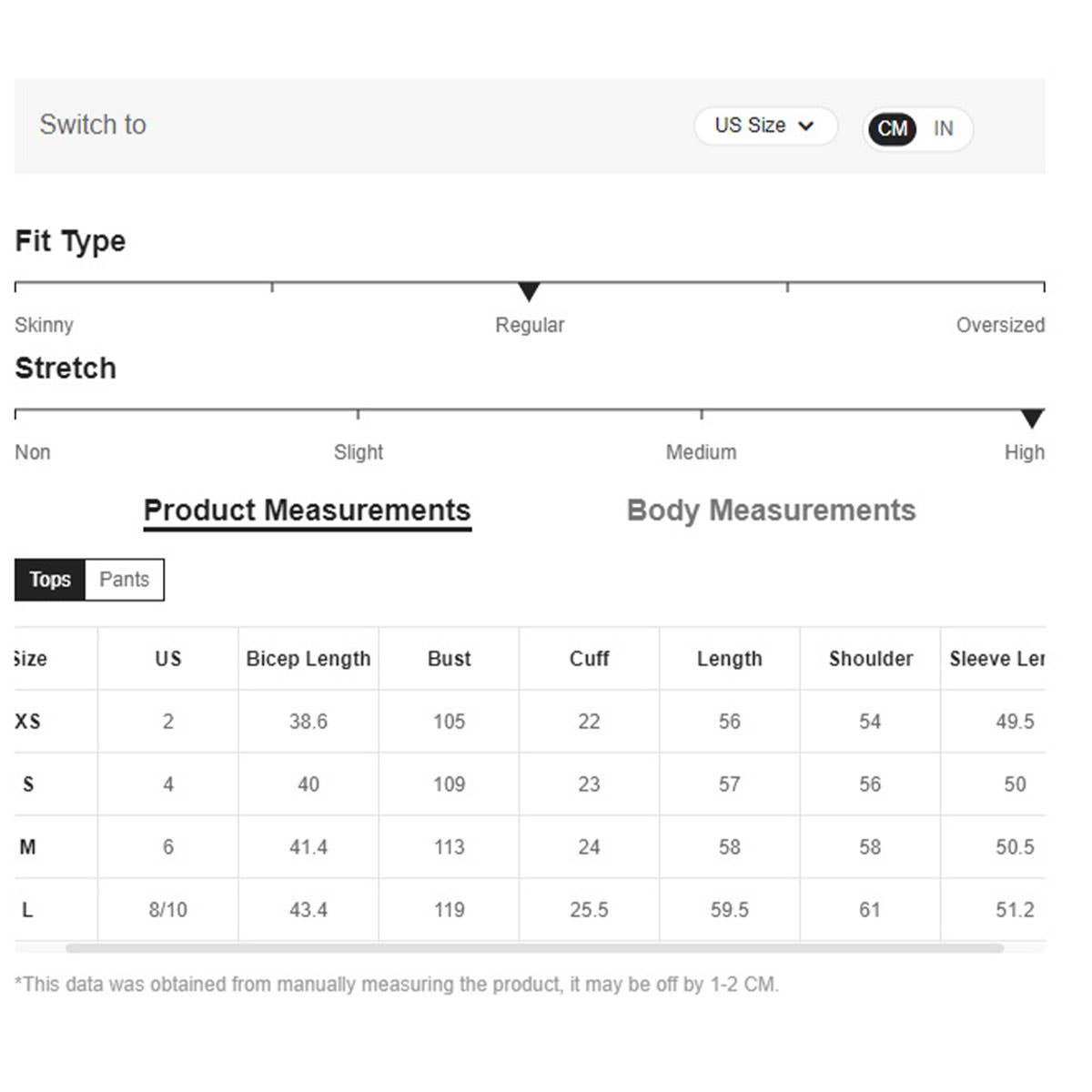Click the Skinny fit label

coord(44,325)
